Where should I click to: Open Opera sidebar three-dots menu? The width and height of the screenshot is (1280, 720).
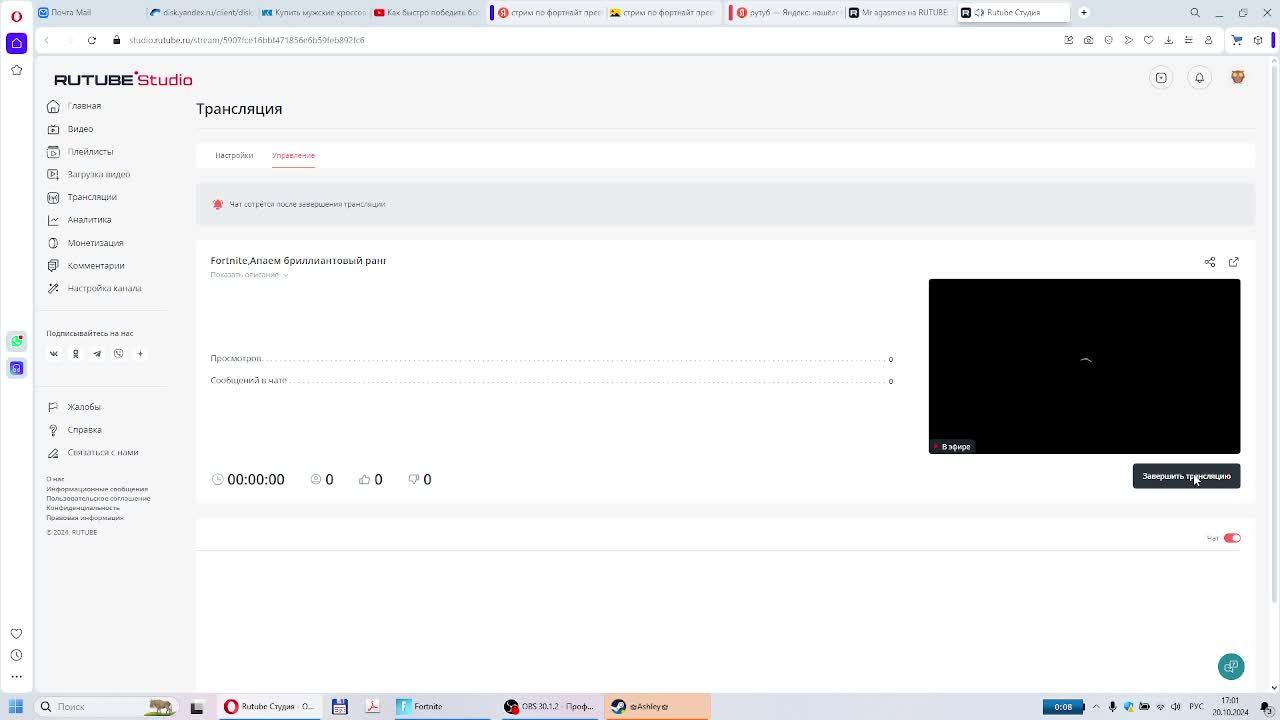(x=16, y=677)
